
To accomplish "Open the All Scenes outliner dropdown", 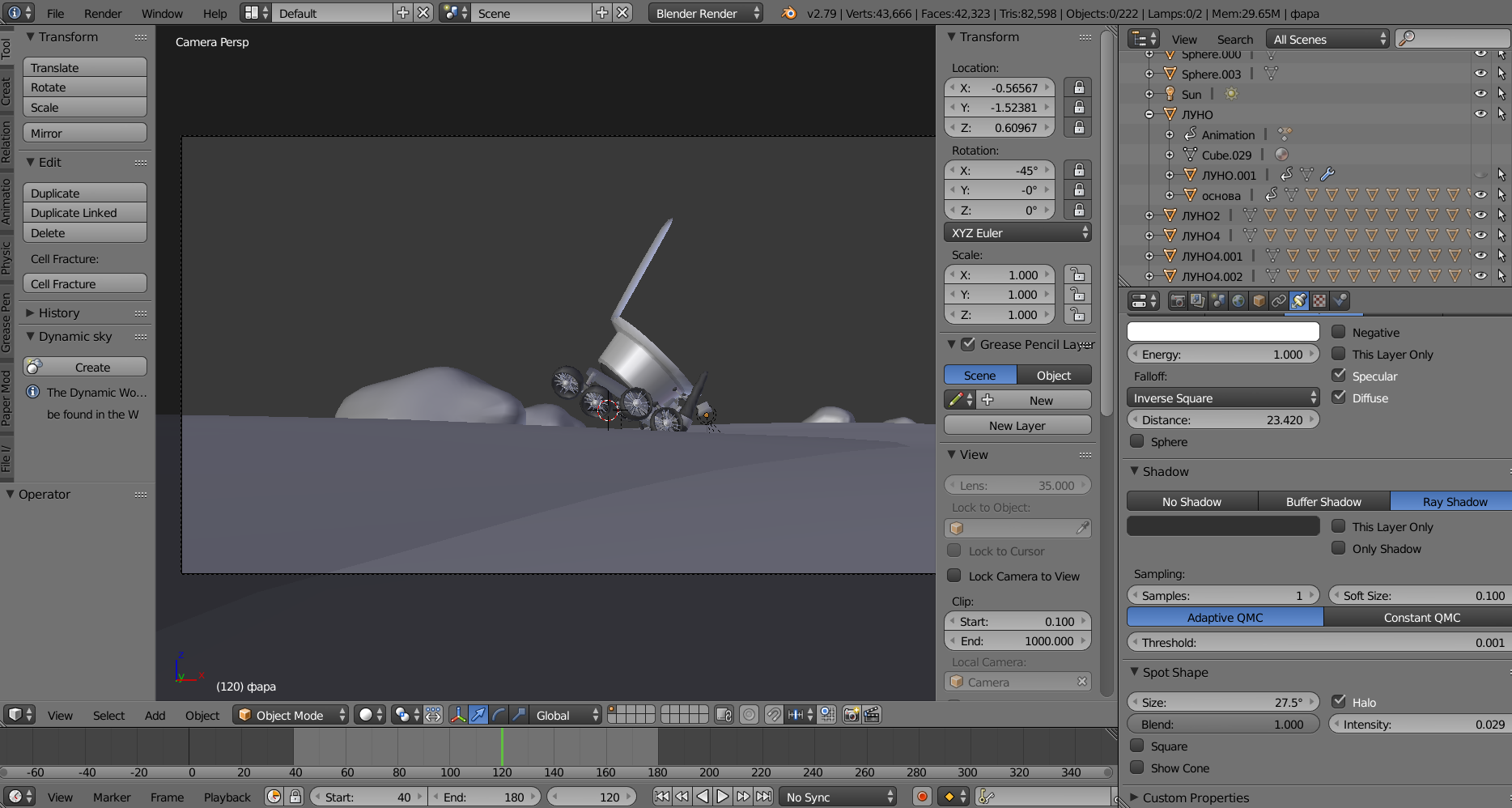I will tap(1329, 39).
